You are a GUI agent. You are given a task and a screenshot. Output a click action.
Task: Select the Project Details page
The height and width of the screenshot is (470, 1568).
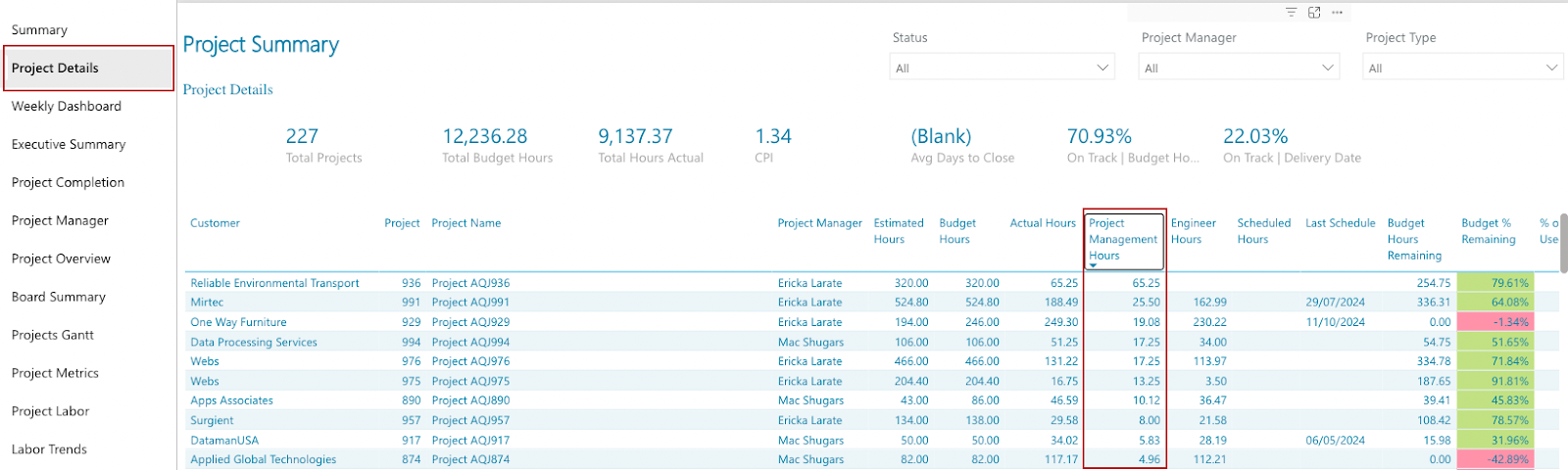click(88, 68)
